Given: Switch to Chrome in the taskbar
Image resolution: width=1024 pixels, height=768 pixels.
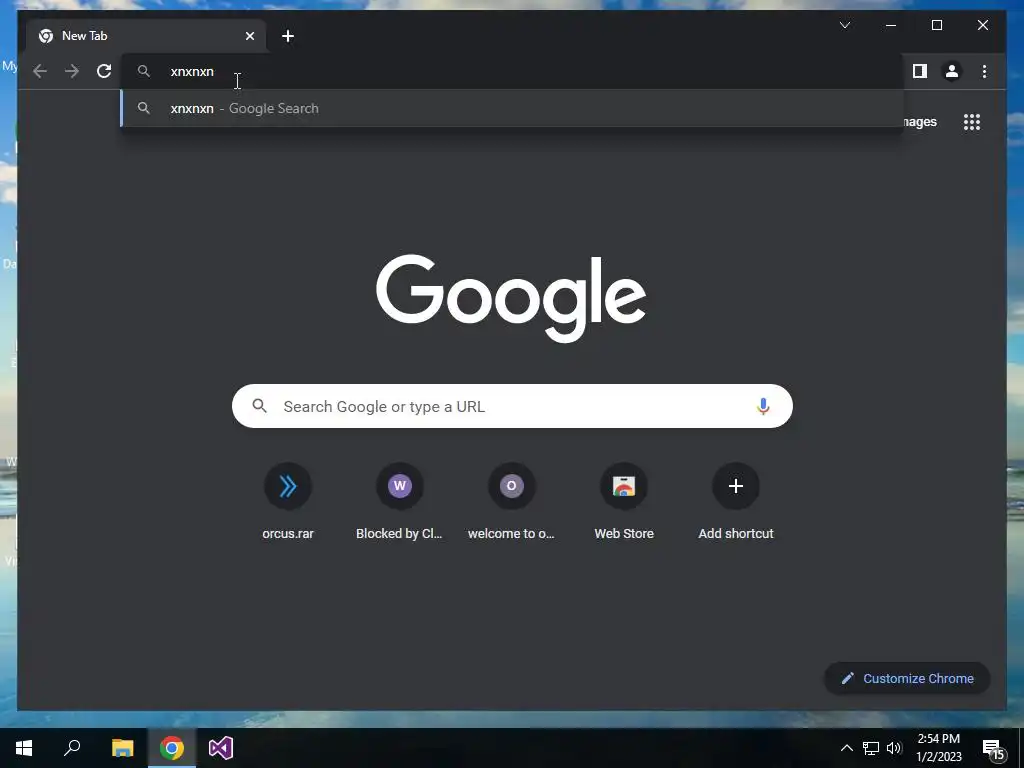Looking at the screenshot, I should (x=172, y=748).
